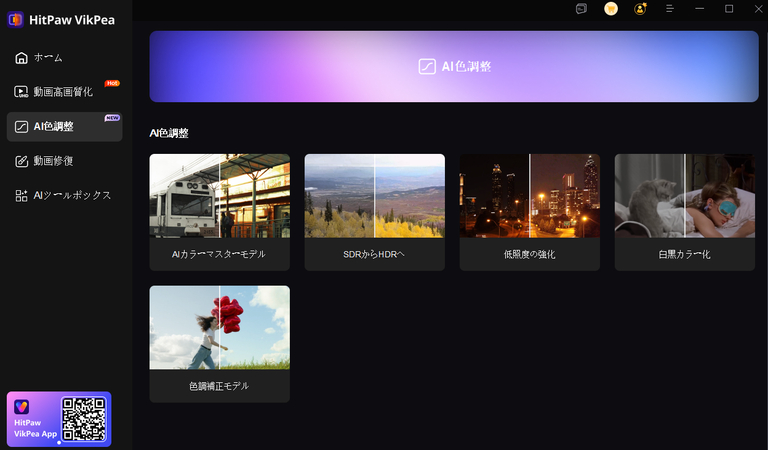Image resolution: width=768 pixels, height=450 pixels.
Task: Click the HitPaw VikPea App promo logo
Action: click(x=22, y=407)
